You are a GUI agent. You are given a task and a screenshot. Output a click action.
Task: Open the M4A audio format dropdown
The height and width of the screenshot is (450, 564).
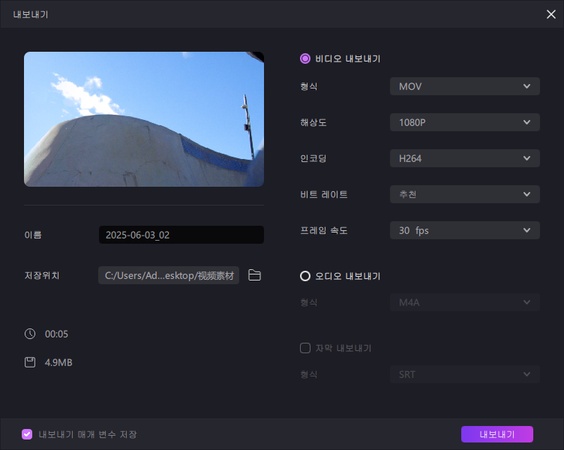click(x=464, y=303)
